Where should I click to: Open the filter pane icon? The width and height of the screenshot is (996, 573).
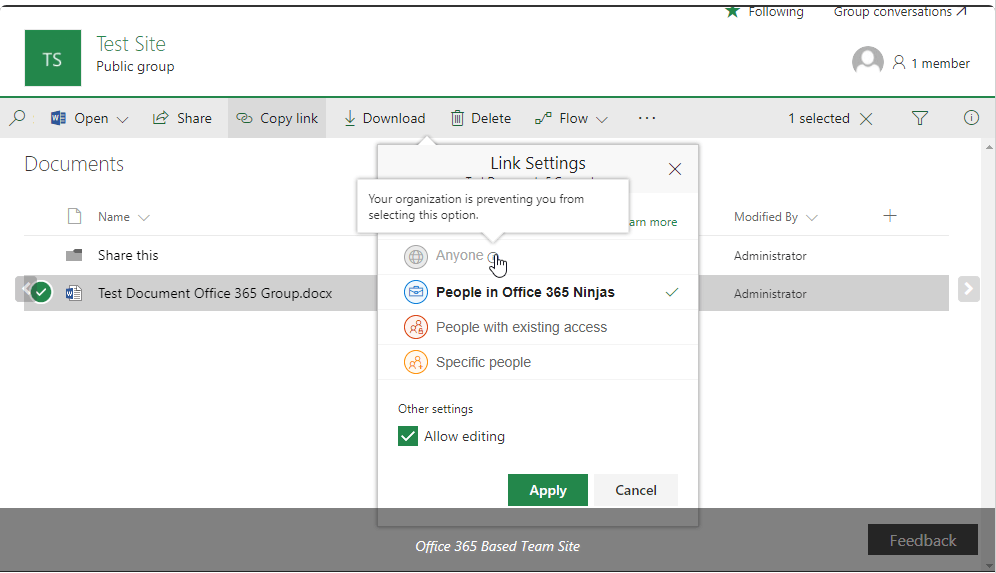click(919, 118)
